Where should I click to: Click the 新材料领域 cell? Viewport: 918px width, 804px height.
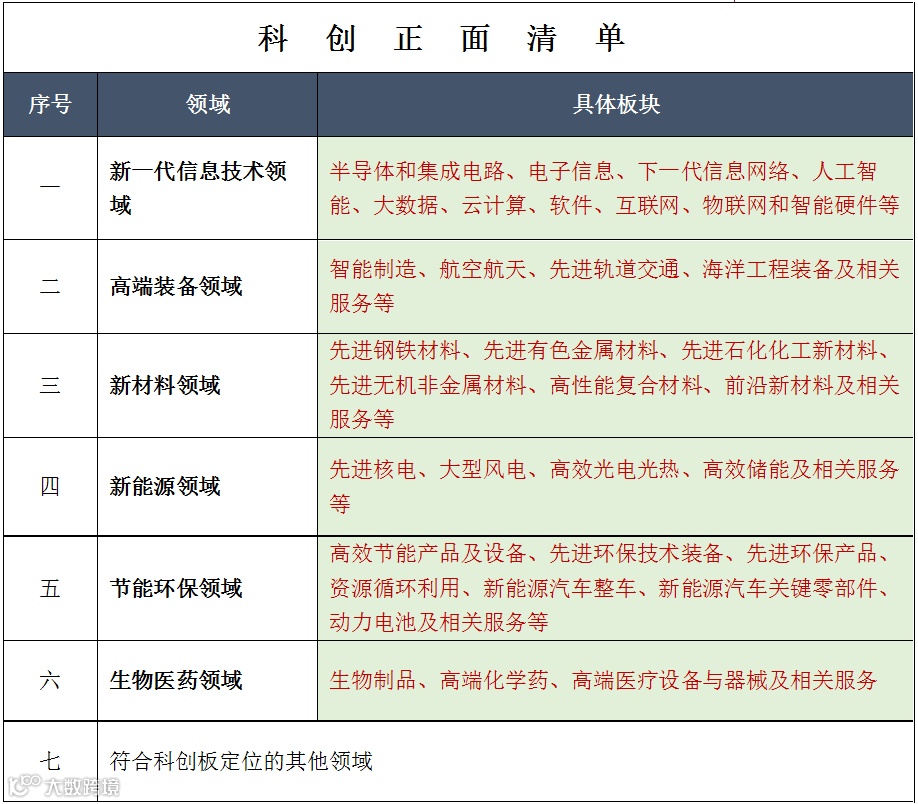click(207, 385)
